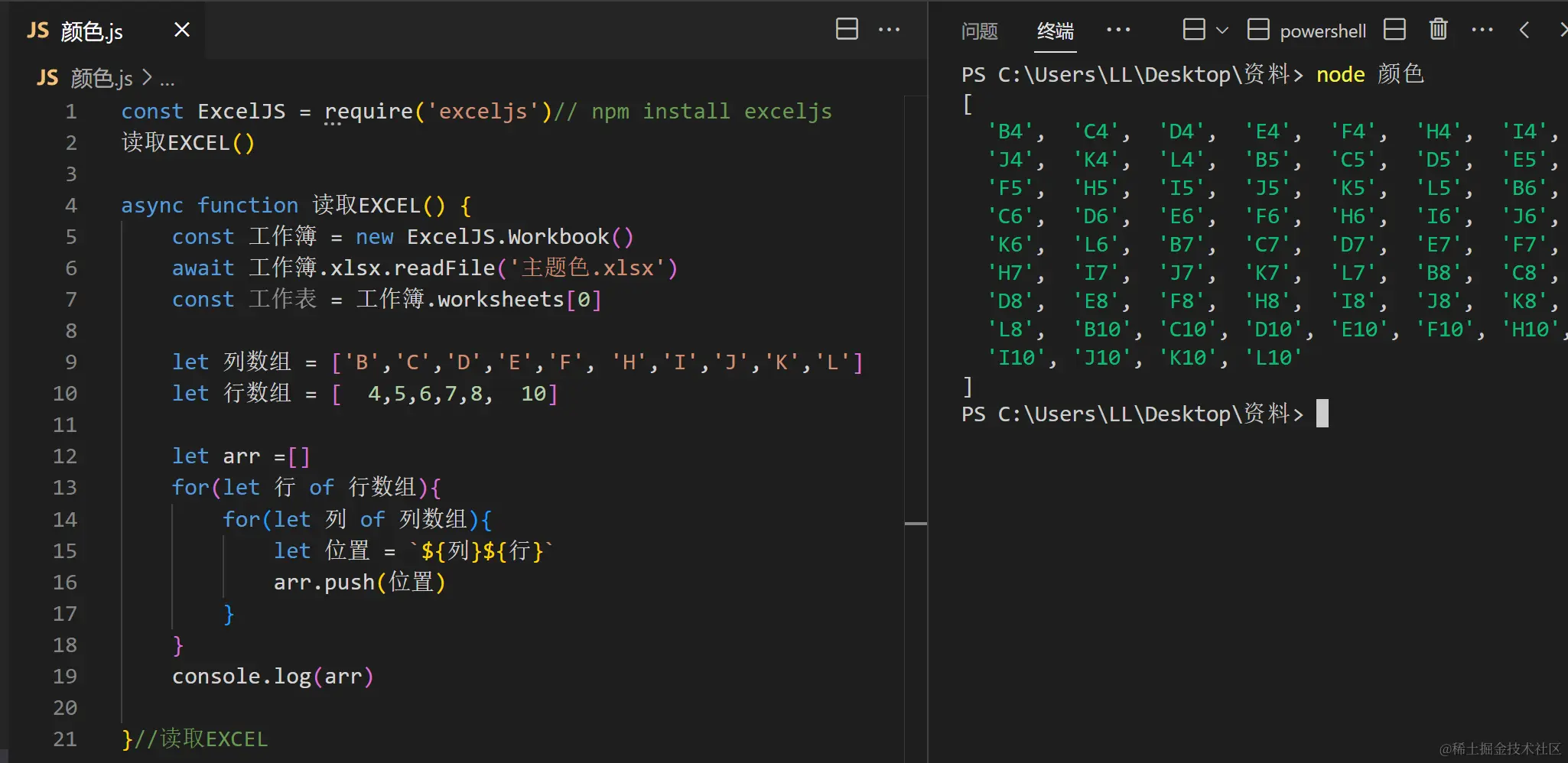This screenshot has height=763, width=1568.
Task: Open the ellipsis menu right of the trash icon
Action: (x=1482, y=30)
